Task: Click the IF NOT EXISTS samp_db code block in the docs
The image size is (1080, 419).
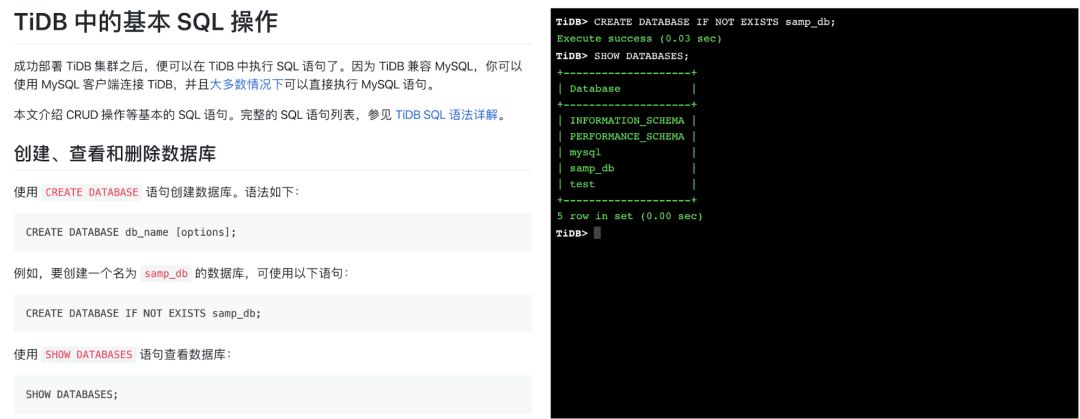Action: coord(273,313)
